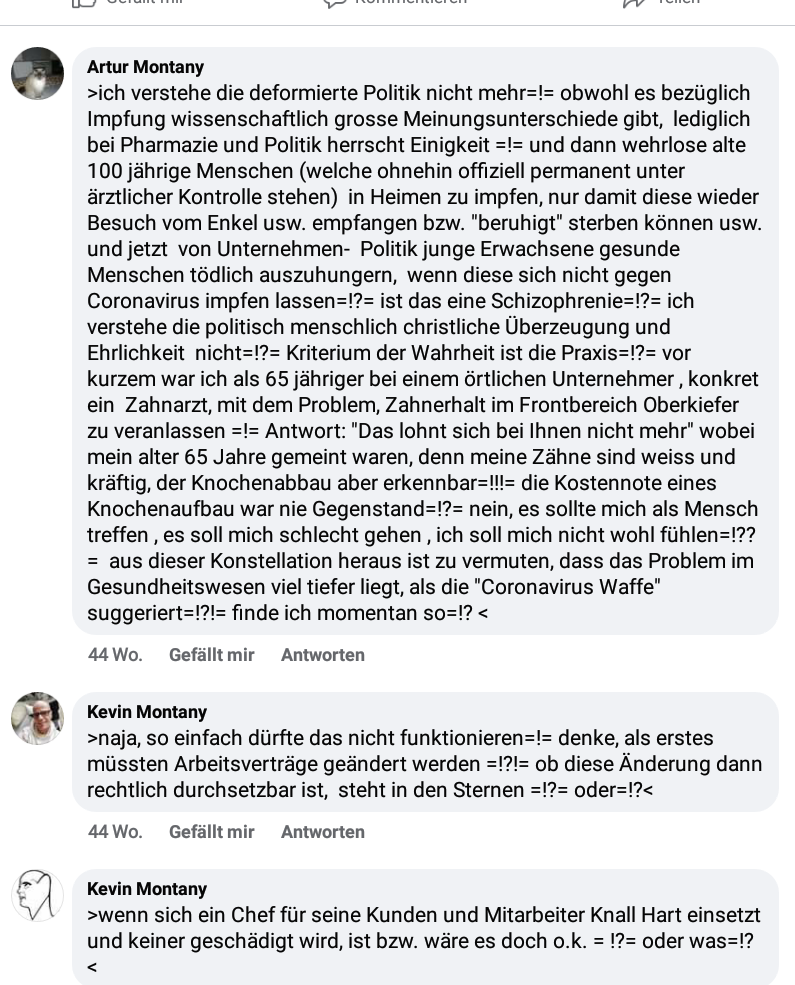Viewport: 795px width, 985px height.
Task: Reply to Artur Montany's comment via Antworten
Action: coord(322,655)
